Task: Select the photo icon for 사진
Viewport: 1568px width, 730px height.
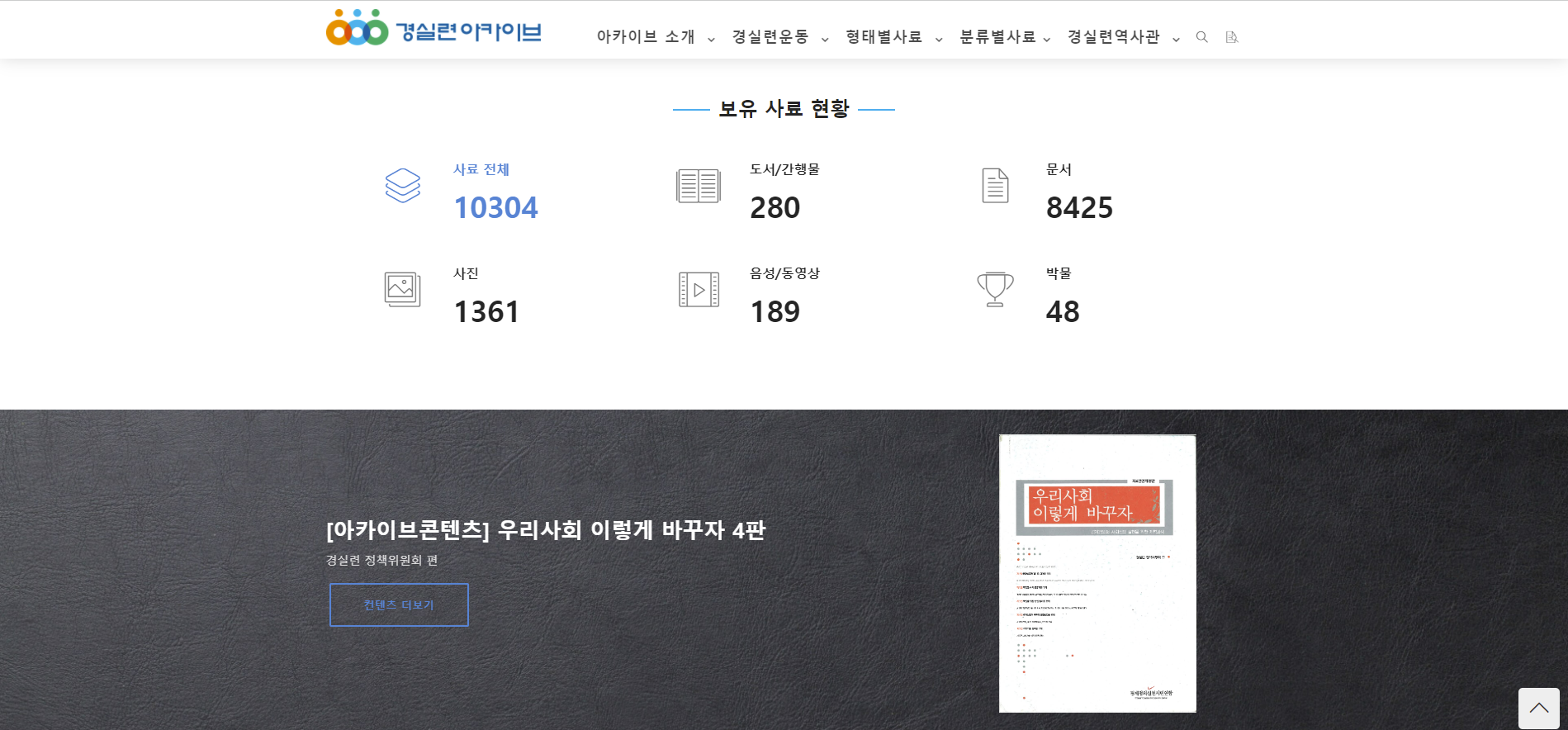Action: coord(403,290)
